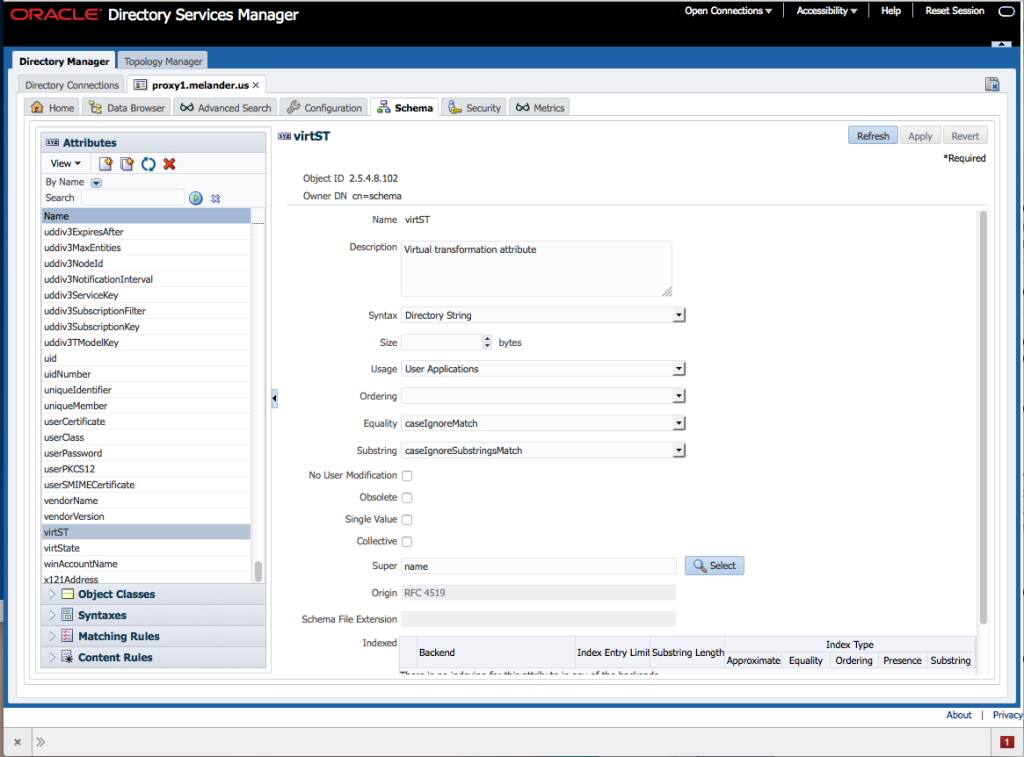Create a new attribute with the New icon

pos(105,163)
